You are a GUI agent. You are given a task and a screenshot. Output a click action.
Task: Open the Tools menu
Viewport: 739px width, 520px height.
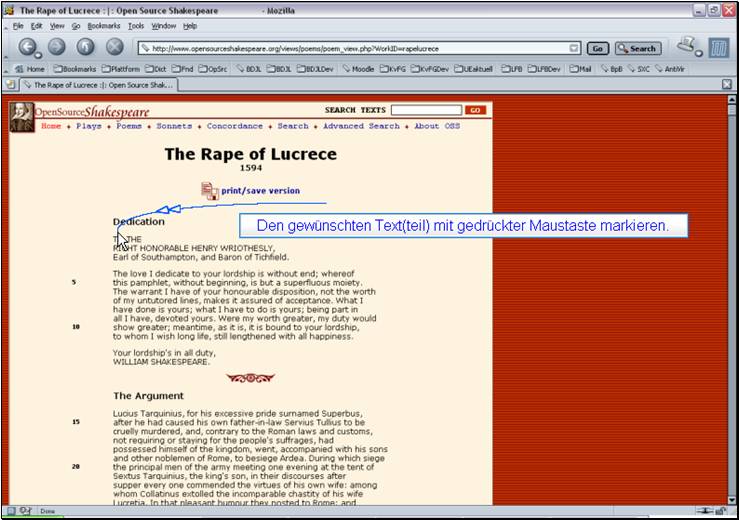point(136,25)
